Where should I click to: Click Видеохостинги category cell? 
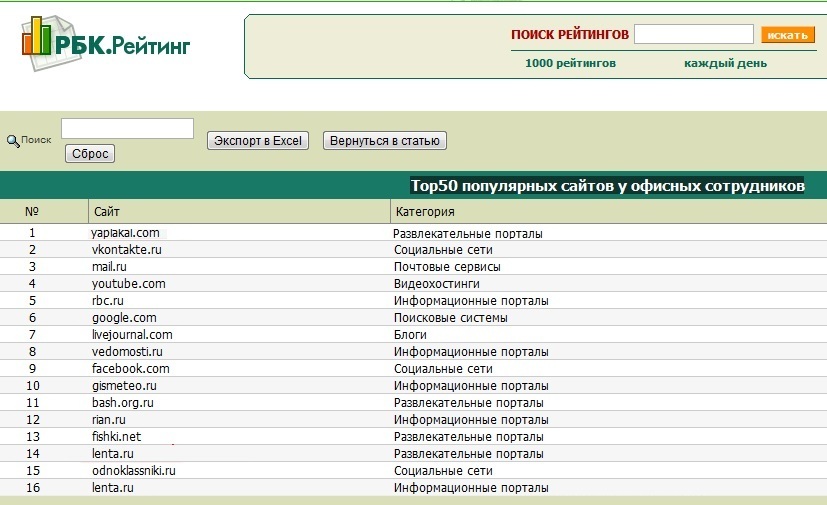point(437,284)
